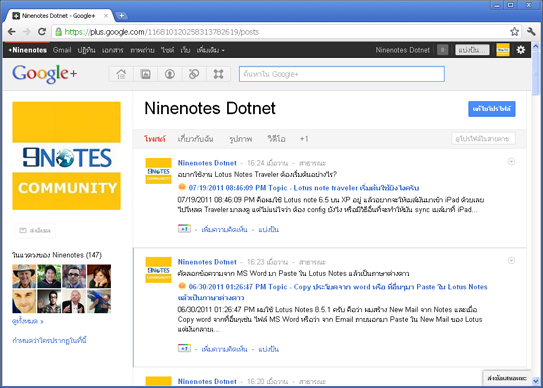Open Photos item in the black bar

pyautogui.click(x=142, y=50)
